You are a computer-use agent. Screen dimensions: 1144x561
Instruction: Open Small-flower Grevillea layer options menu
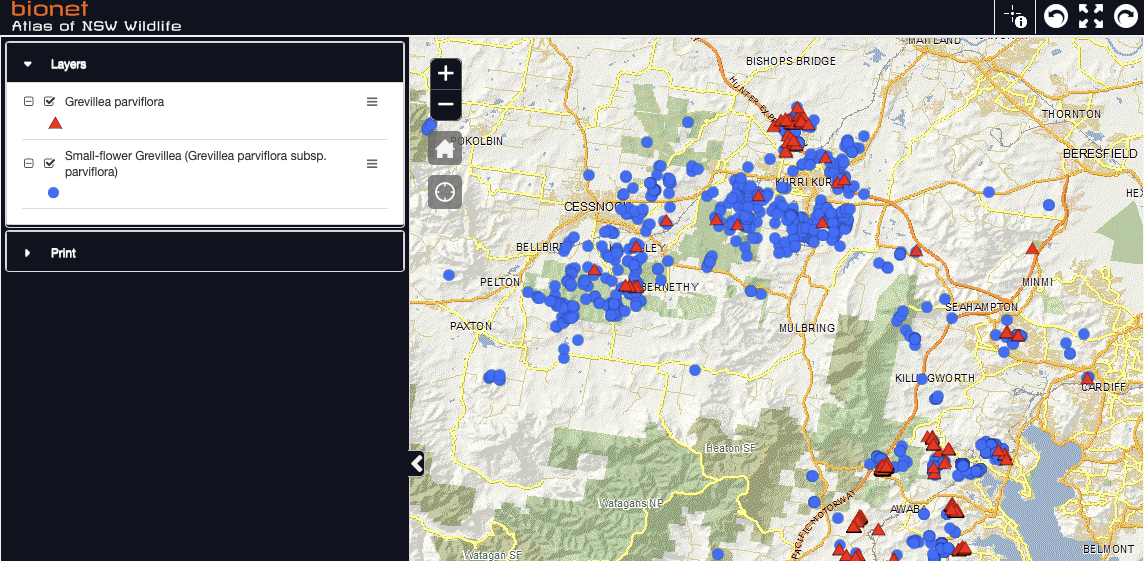pyautogui.click(x=372, y=164)
